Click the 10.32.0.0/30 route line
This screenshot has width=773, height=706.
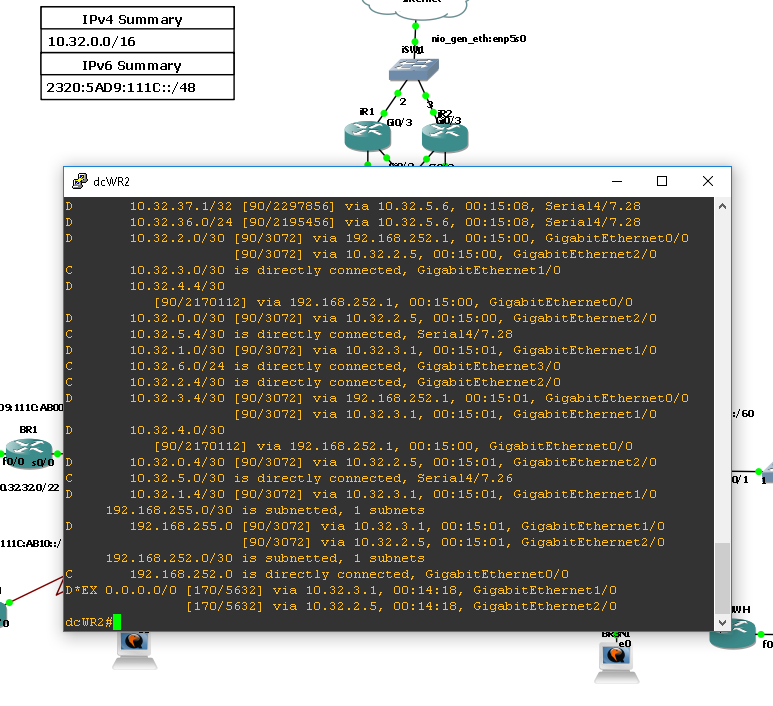pos(361,318)
